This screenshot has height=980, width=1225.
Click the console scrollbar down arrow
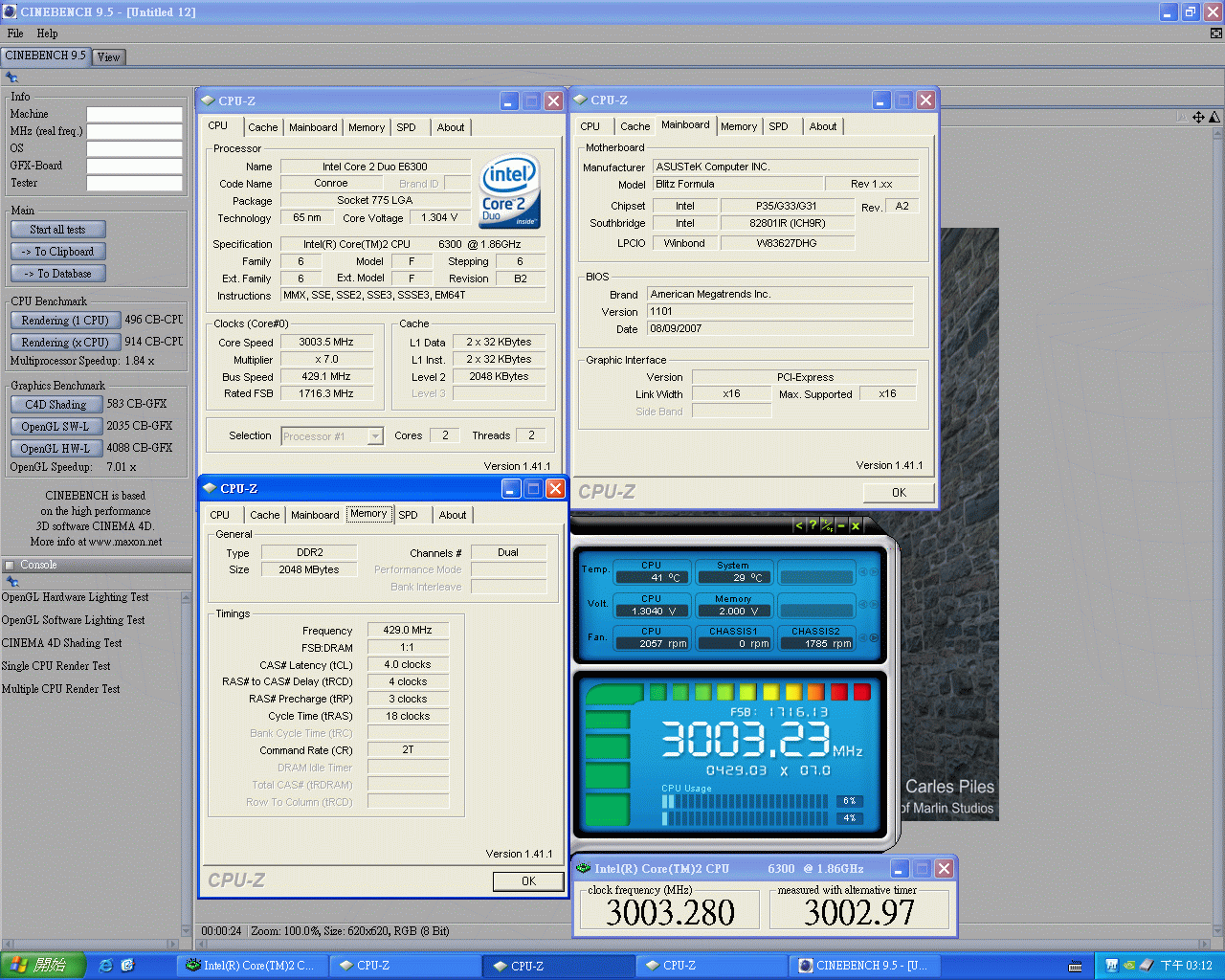pos(186,930)
